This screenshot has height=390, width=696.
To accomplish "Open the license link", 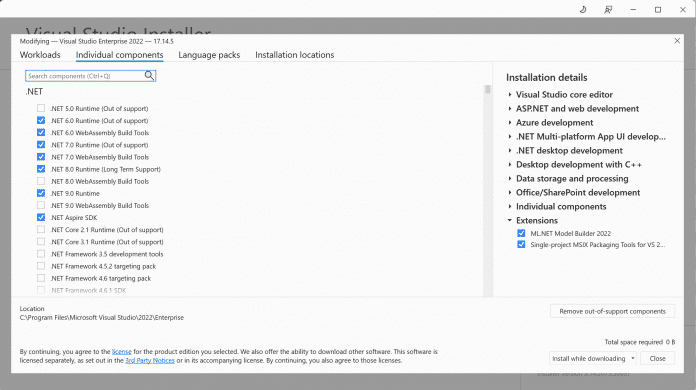I will 122,351.
